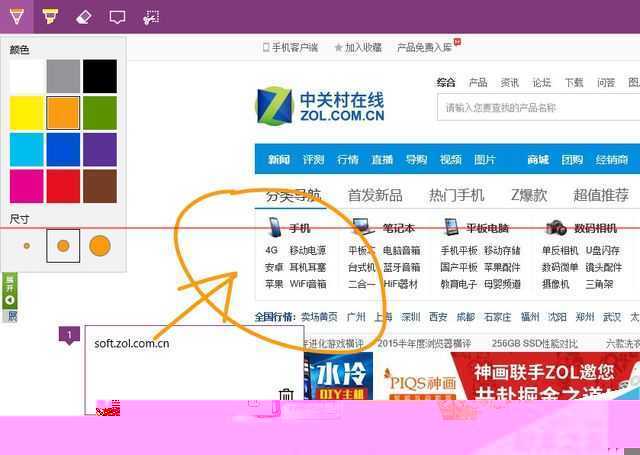Screen dimensions: 640x455
Task: Open 直播 in blue navigation bar
Action: point(382,160)
